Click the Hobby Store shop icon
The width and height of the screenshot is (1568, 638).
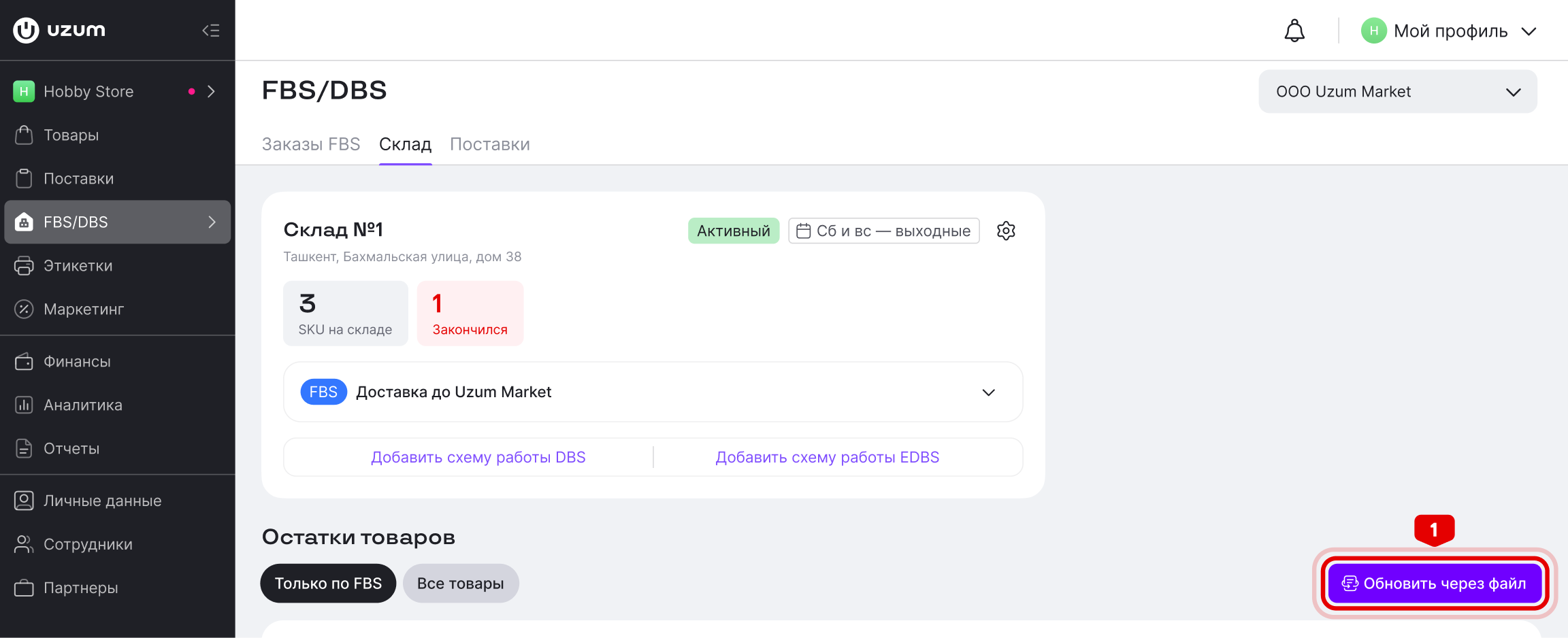[24, 91]
